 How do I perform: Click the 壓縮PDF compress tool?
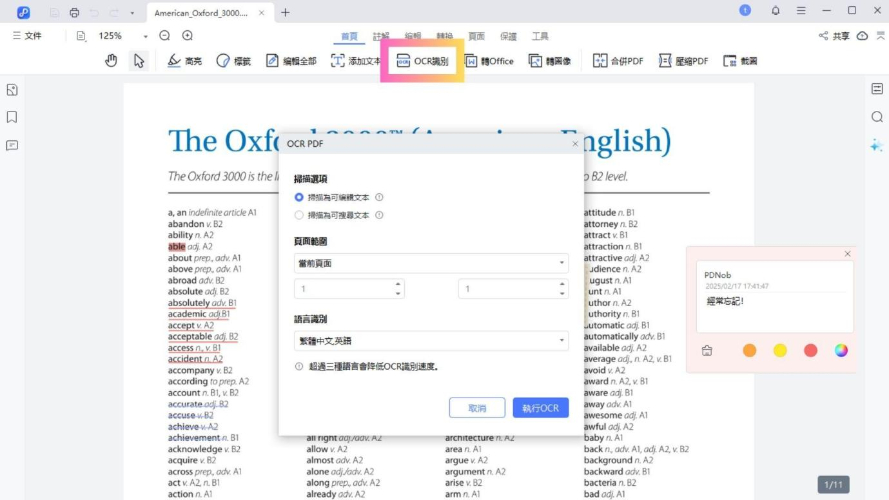click(x=683, y=61)
